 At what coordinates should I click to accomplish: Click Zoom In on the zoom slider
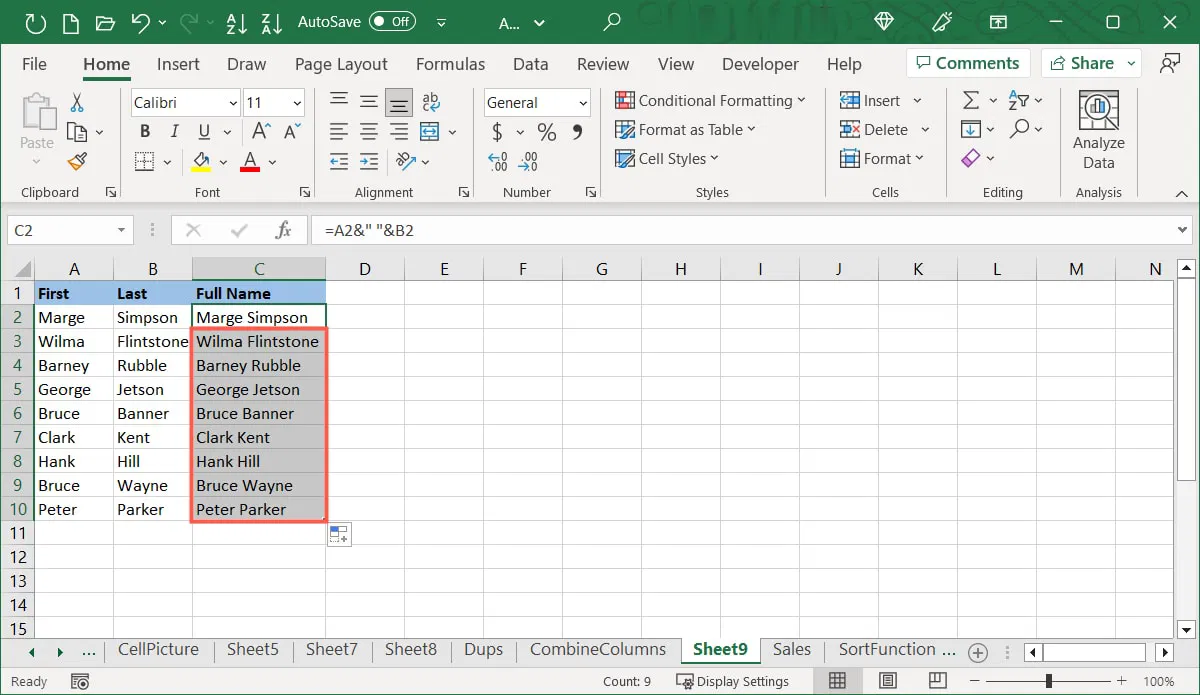[x=1120, y=681]
